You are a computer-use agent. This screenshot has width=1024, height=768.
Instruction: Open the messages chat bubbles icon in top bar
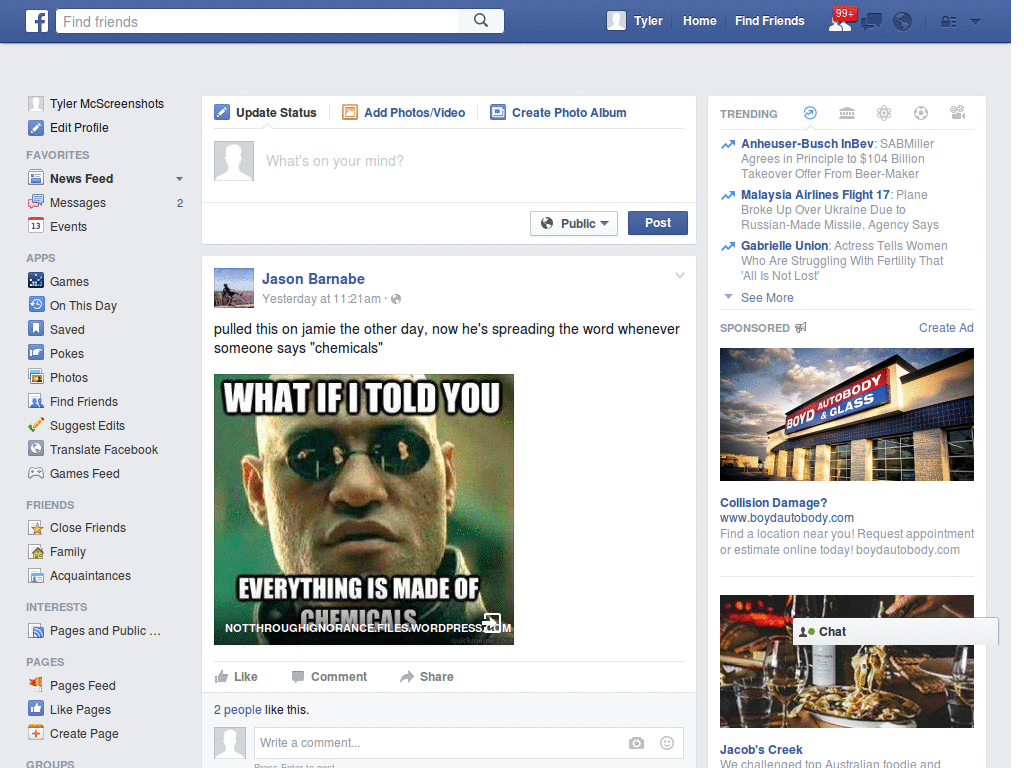[x=871, y=22]
